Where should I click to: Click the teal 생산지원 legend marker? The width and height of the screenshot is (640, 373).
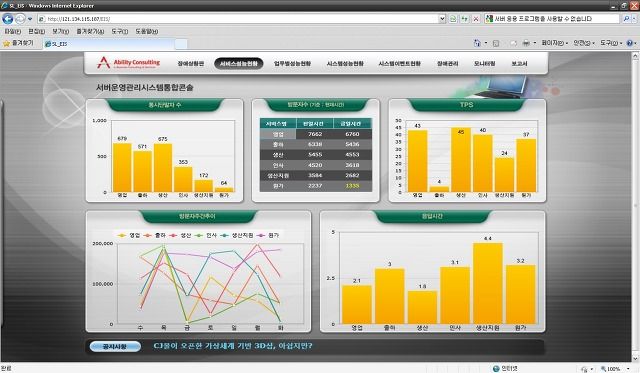[x=224, y=235]
